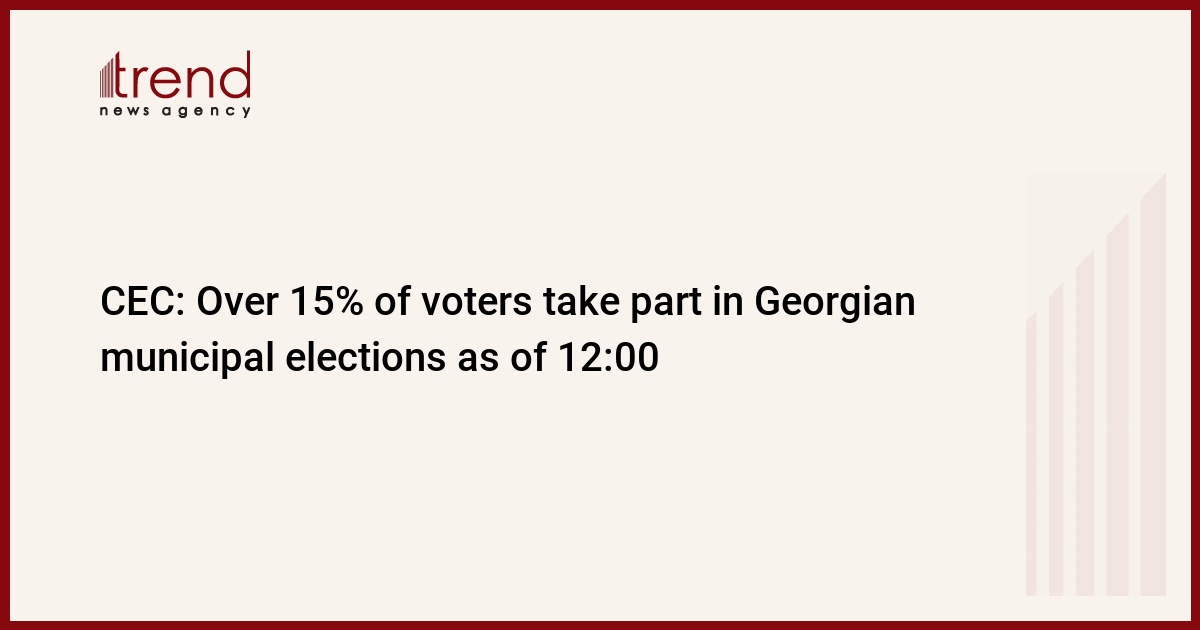Click the middle bar of the faded chart graphic

coord(1085,423)
